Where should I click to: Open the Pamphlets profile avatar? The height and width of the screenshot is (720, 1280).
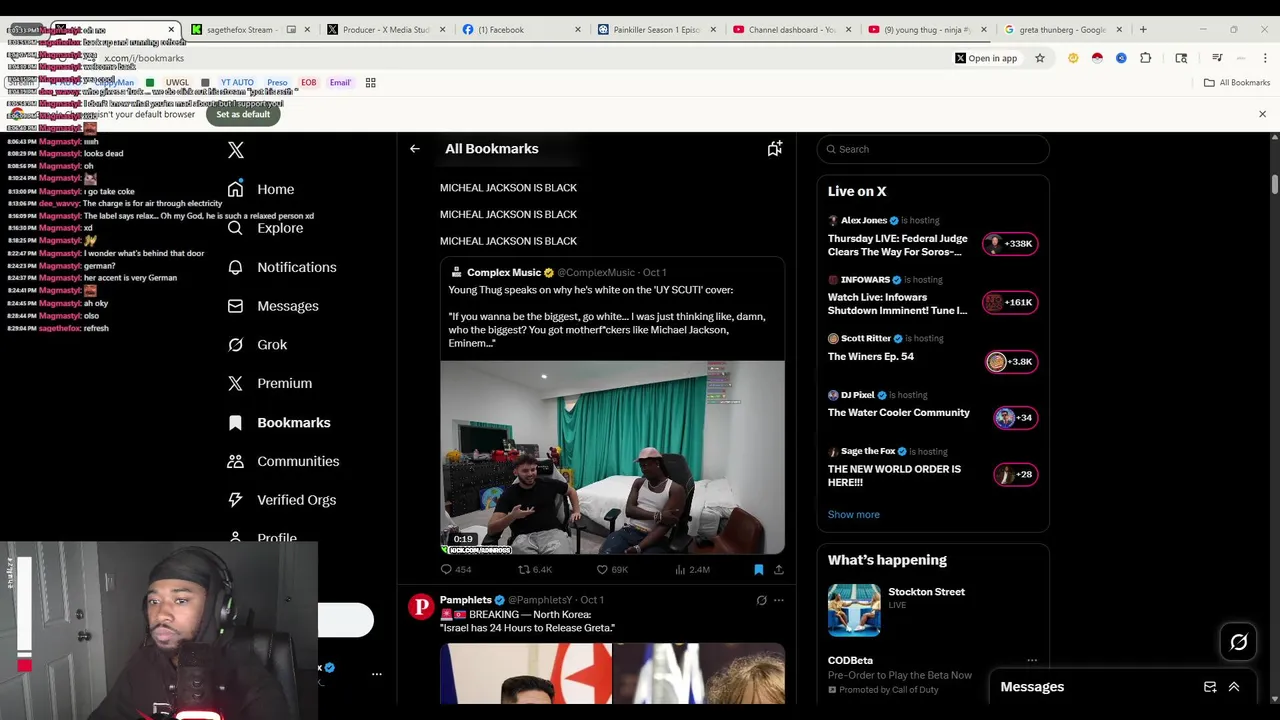click(x=421, y=607)
